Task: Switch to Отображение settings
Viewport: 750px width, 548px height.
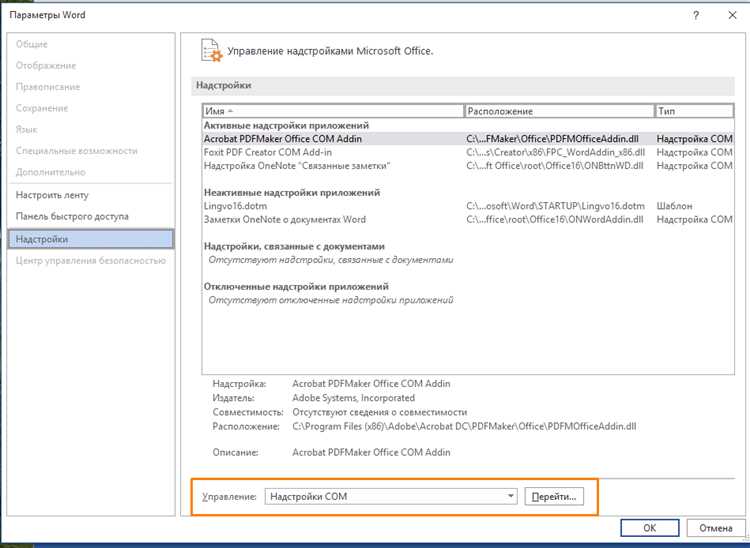Action: (46, 66)
